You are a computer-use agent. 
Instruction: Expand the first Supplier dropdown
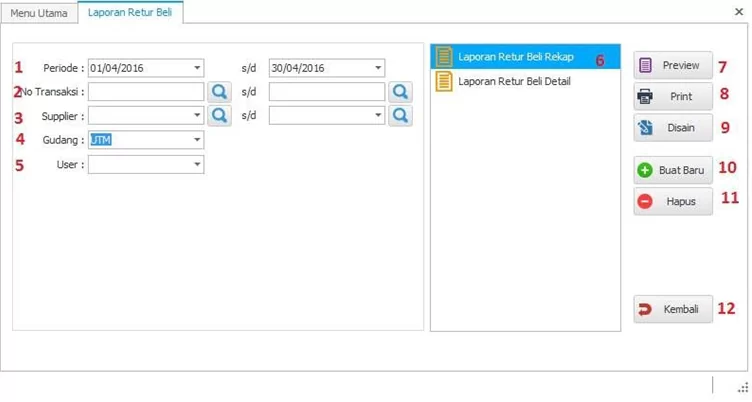tap(197, 116)
